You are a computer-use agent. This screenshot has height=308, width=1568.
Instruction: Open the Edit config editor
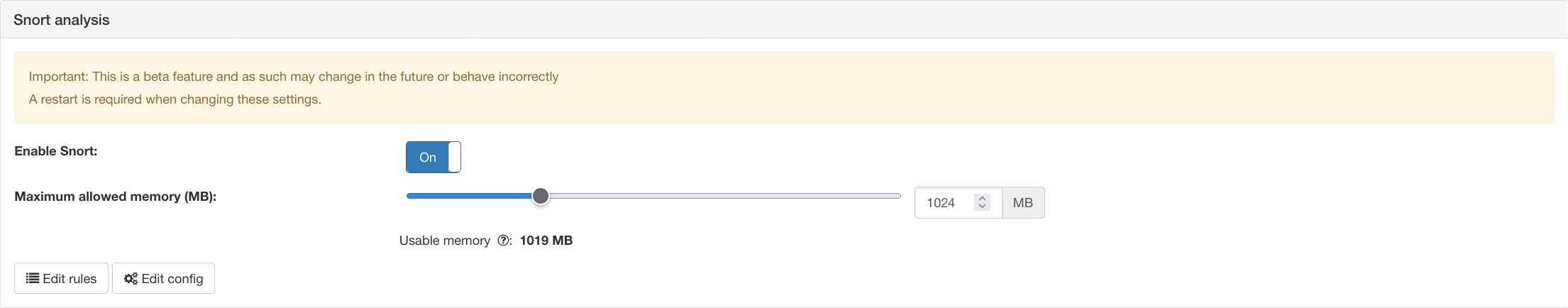coord(163,278)
